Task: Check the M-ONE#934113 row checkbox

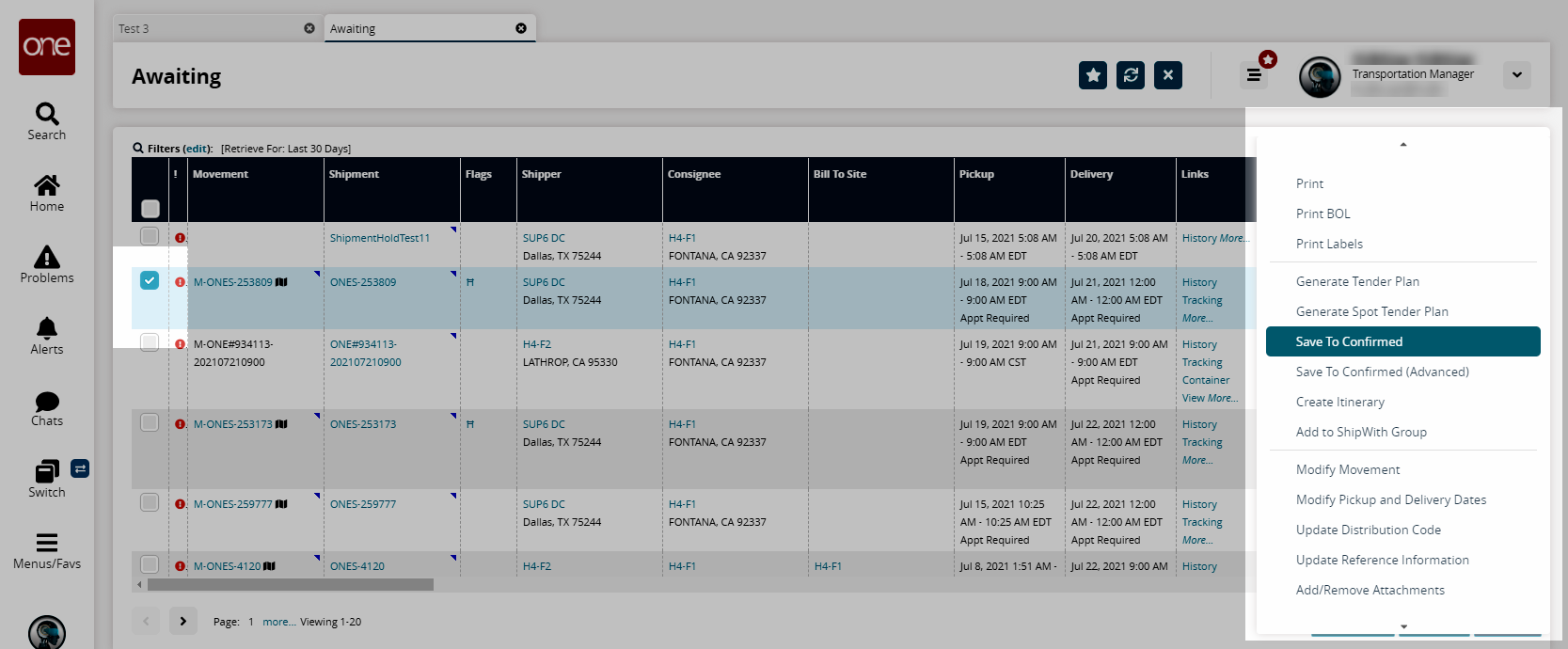Action: pos(150,342)
